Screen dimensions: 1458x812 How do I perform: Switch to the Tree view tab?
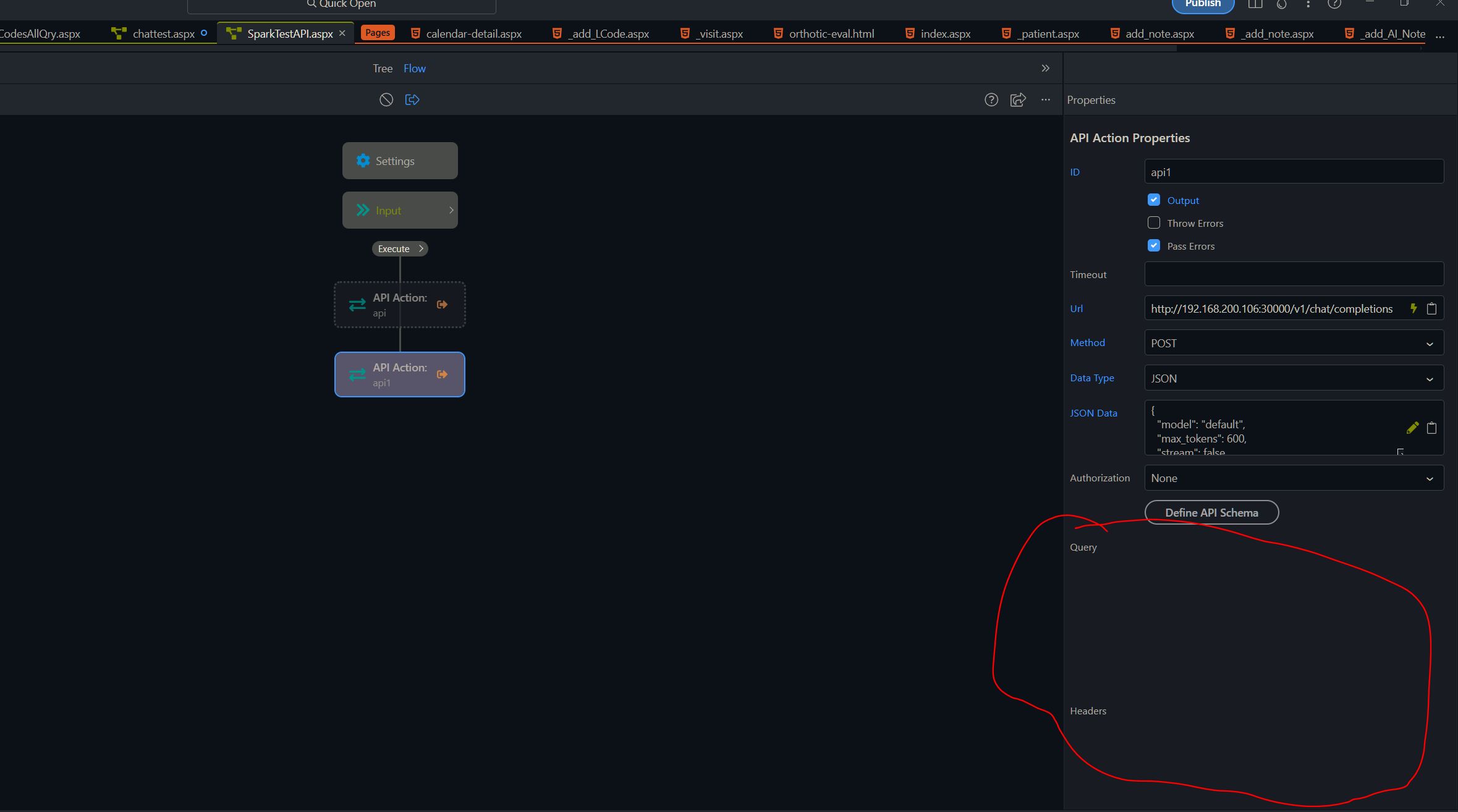[383, 69]
